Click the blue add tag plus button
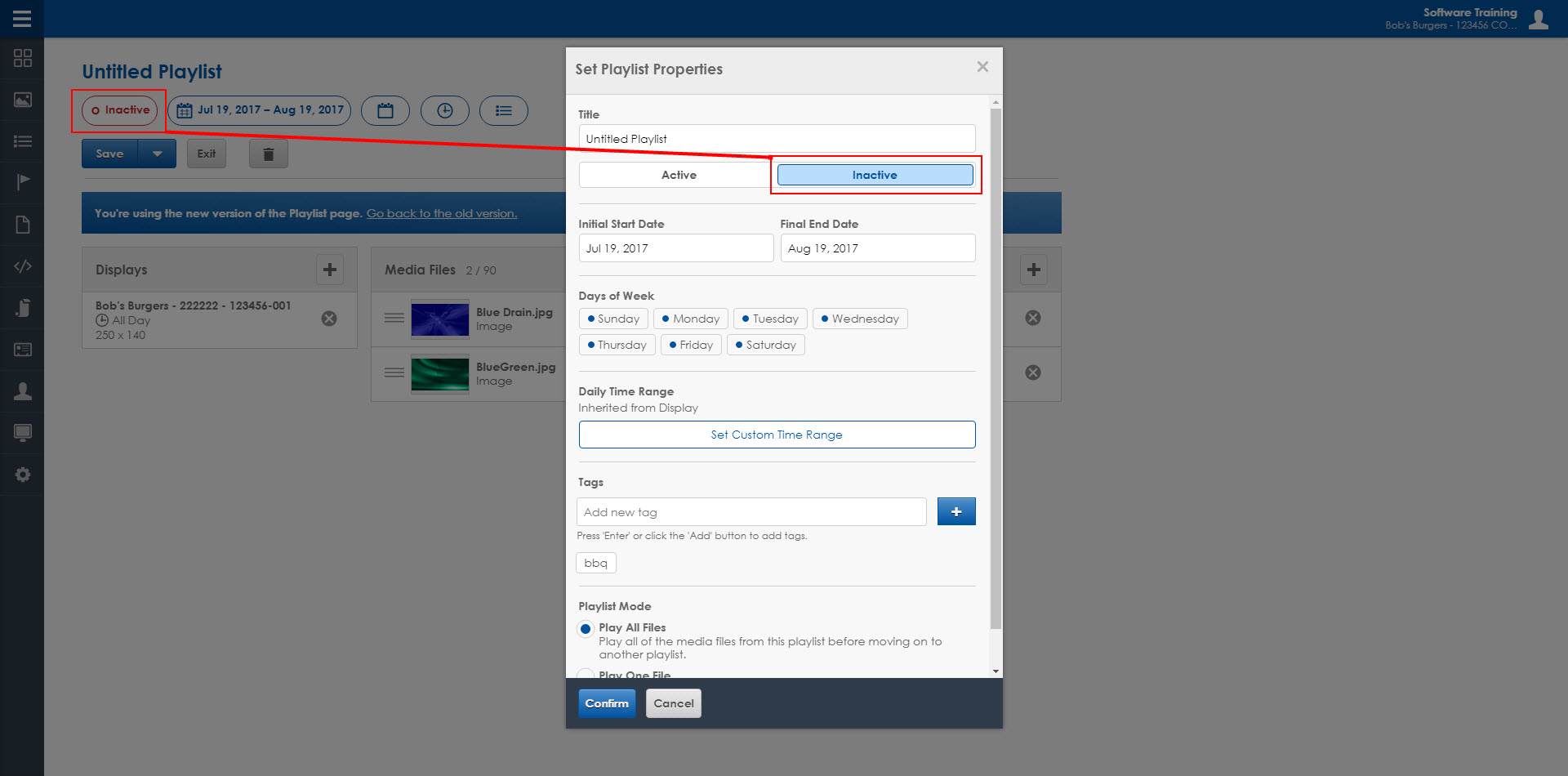Viewport: 1568px width, 776px height. tap(955, 511)
